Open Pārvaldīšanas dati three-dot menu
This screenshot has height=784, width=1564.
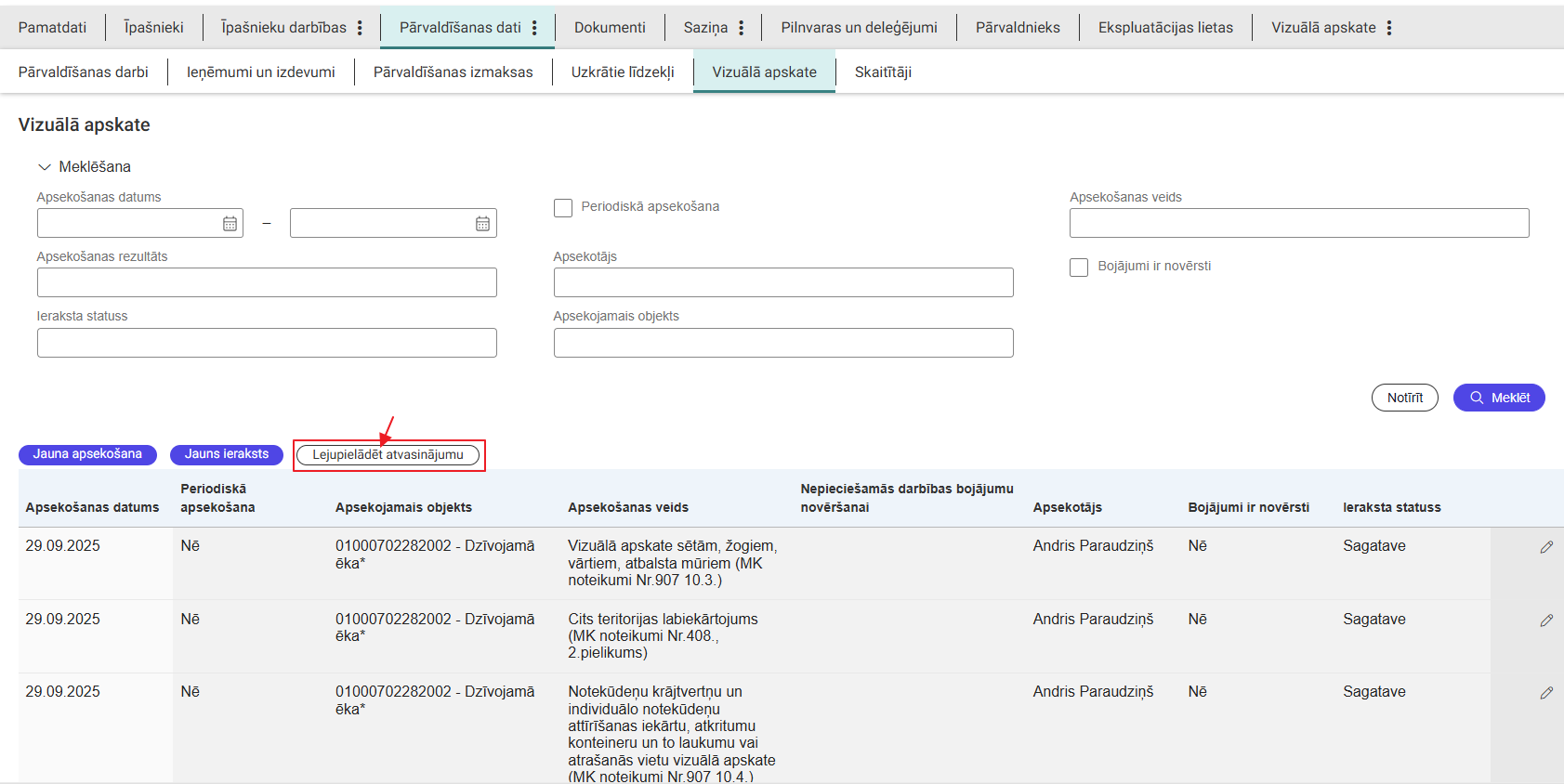point(534,28)
